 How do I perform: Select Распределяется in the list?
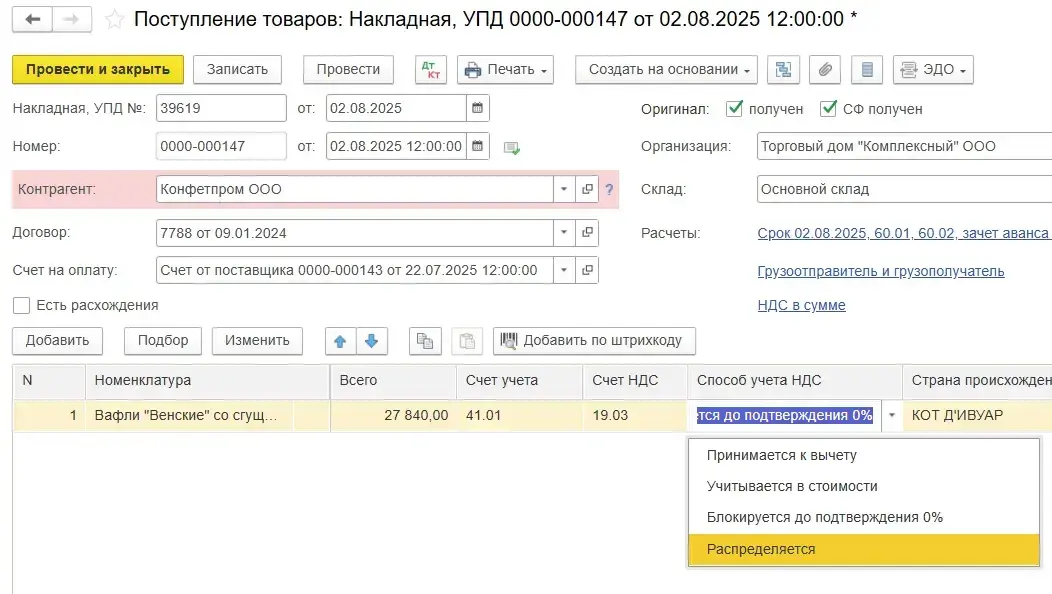761,549
